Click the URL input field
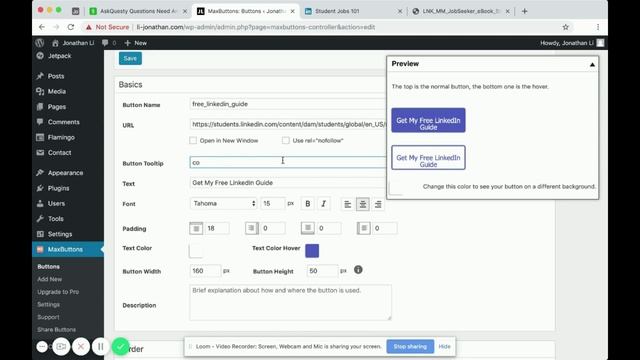The image size is (640, 360). click(288, 124)
